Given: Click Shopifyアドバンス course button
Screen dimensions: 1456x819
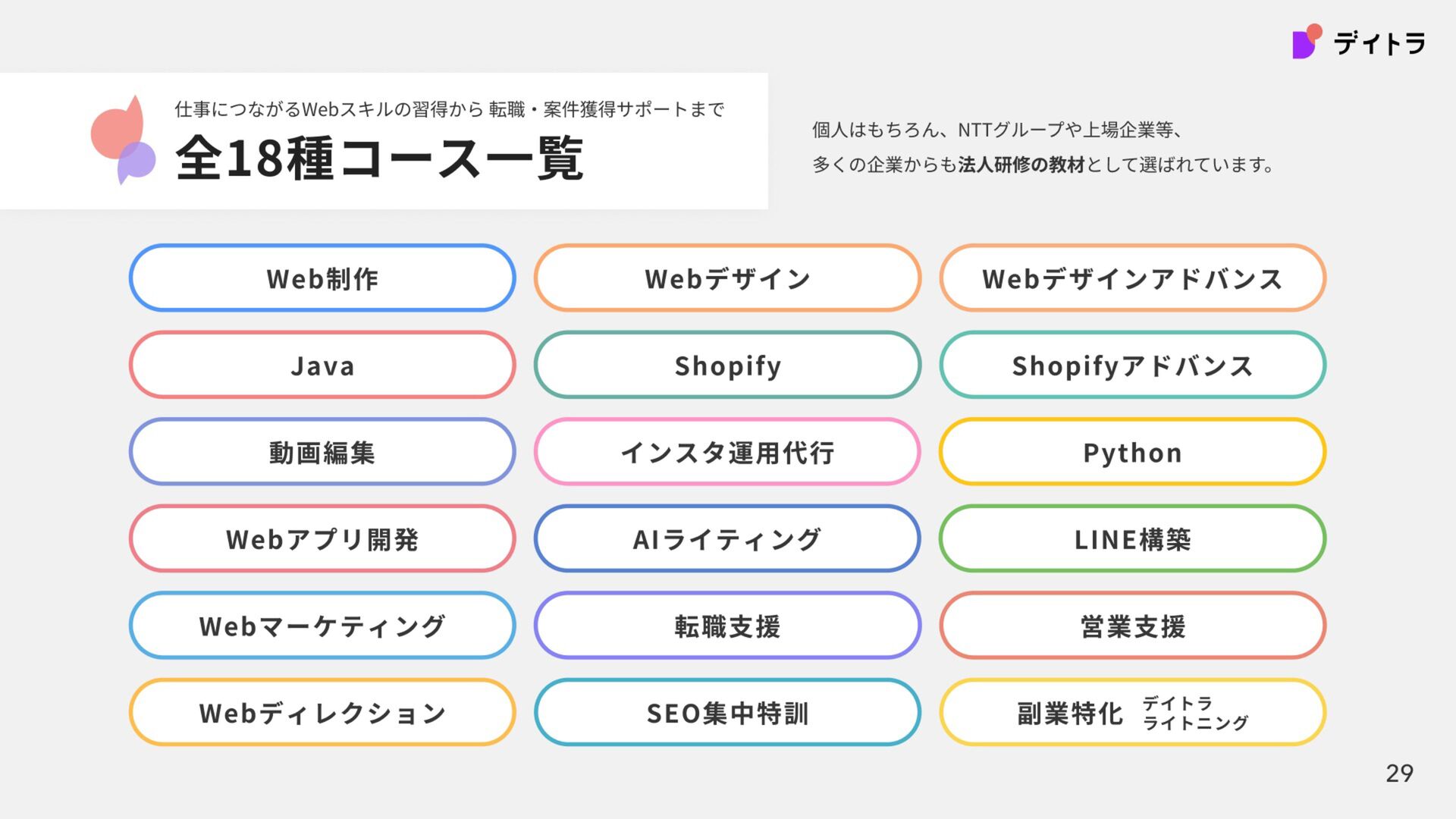Looking at the screenshot, I should point(1132,365).
